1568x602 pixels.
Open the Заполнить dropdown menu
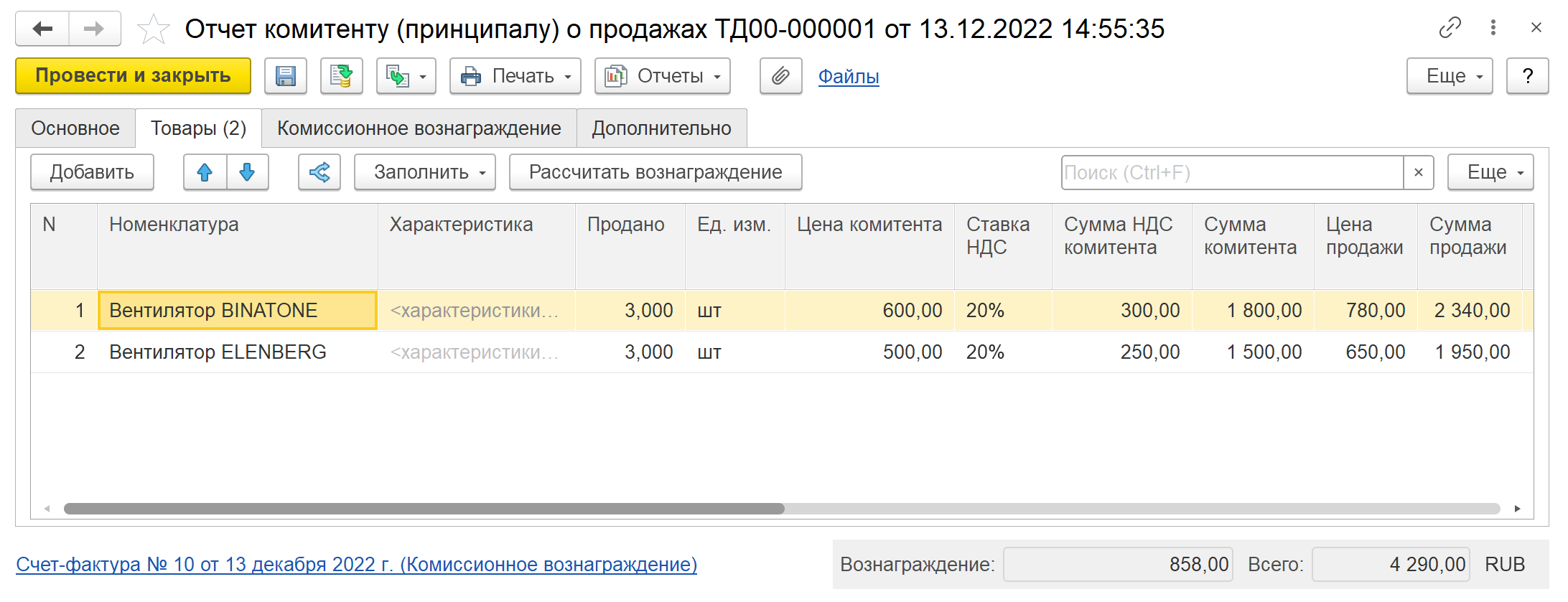click(424, 172)
